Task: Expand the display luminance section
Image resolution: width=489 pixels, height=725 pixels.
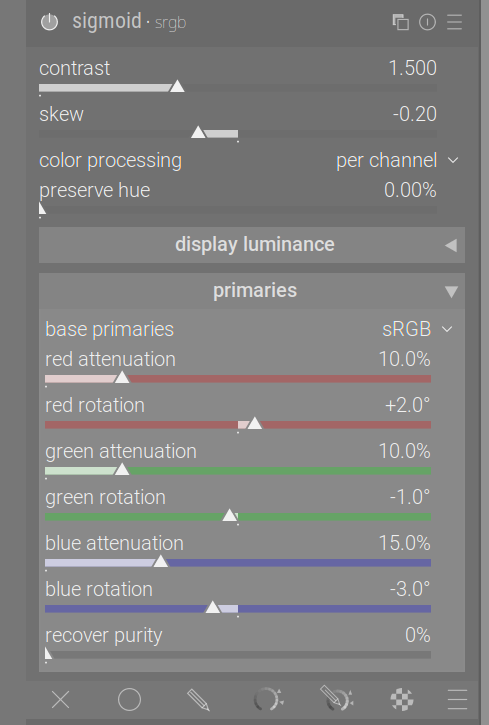Action: pyautogui.click(x=252, y=245)
